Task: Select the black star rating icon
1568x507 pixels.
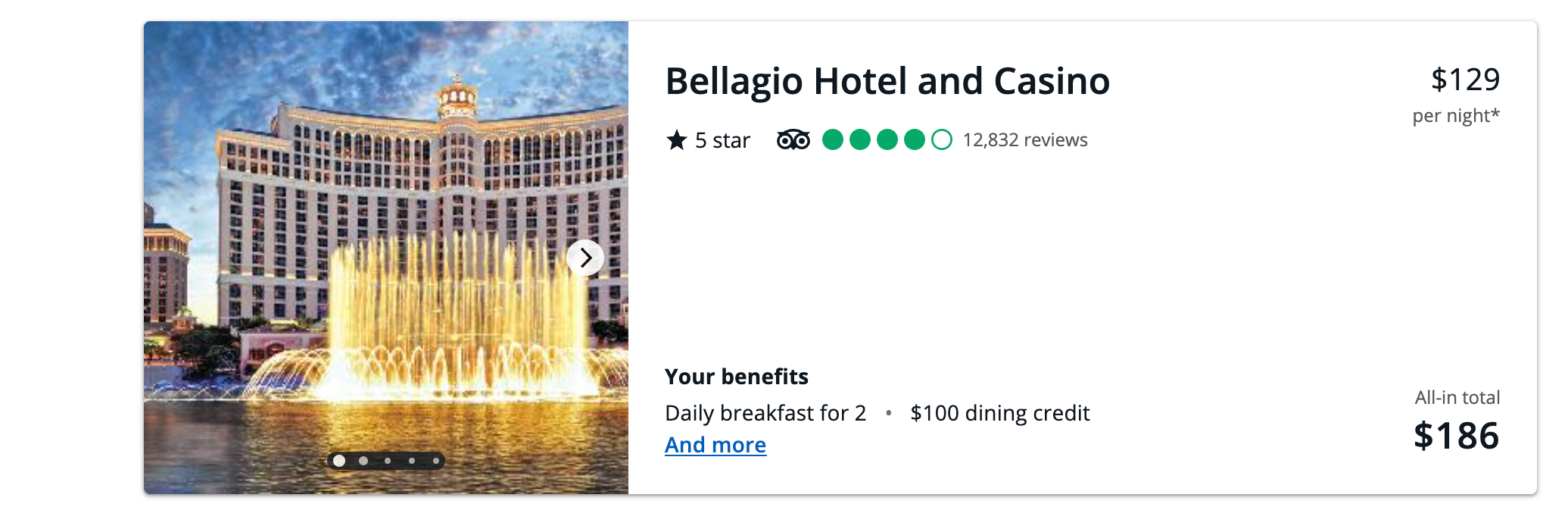Action: click(676, 139)
